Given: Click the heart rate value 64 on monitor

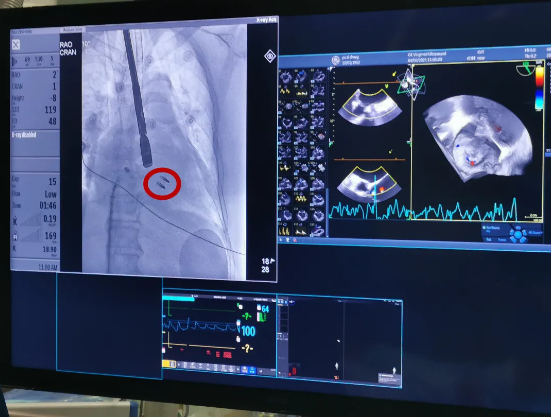Looking at the screenshot, I should coord(265,309).
